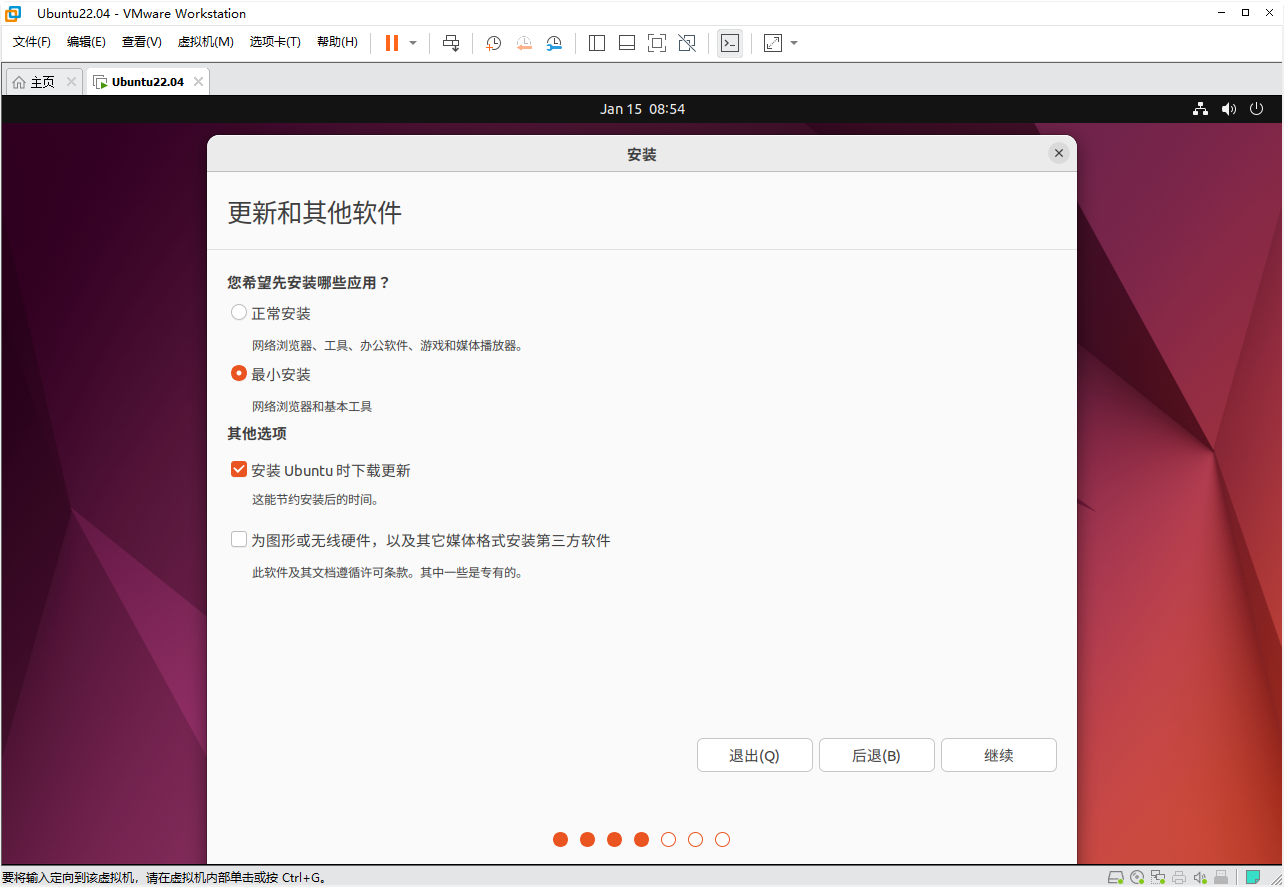The height and width of the screenshot is (888, 1286).
Task: Click the USB device status bar icon
Action: pos(1221,878)
